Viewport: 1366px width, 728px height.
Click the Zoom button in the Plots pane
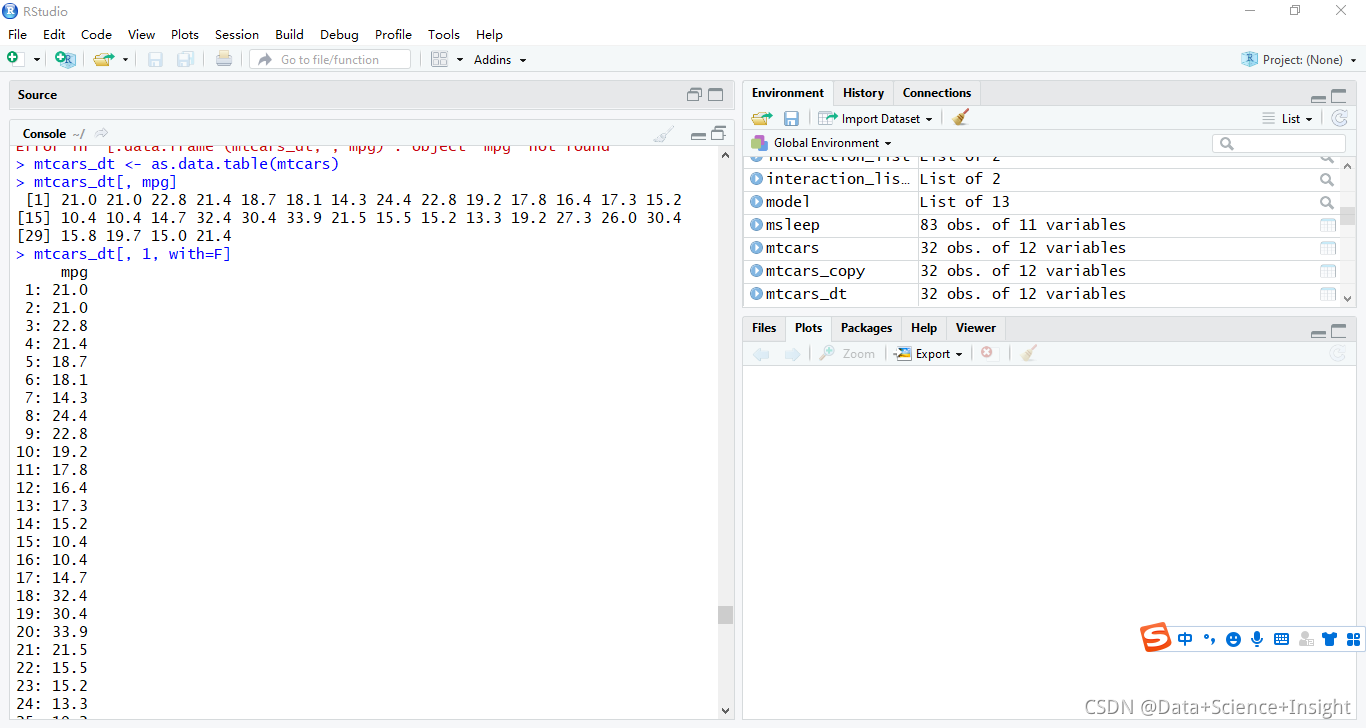(847, 353)
